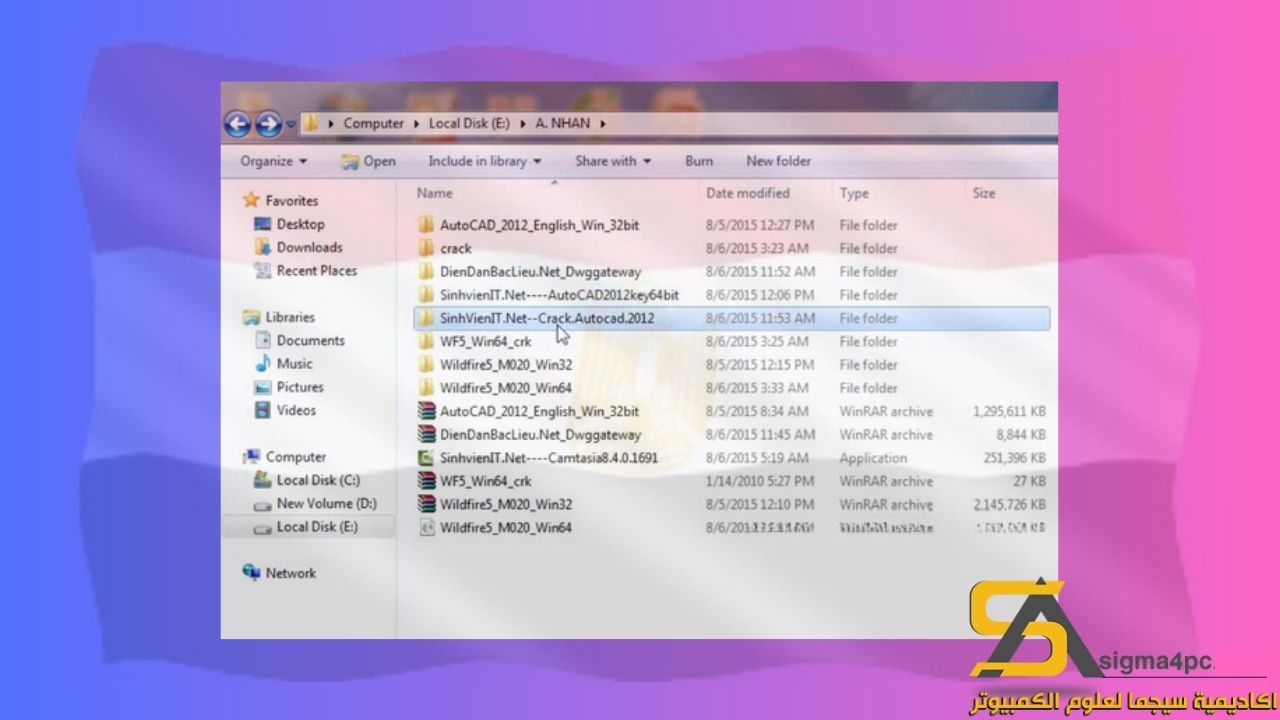This screenshot has height=720, width=1280.
Task: Click the 251,396 KB size value
Action: [1015, 458]
